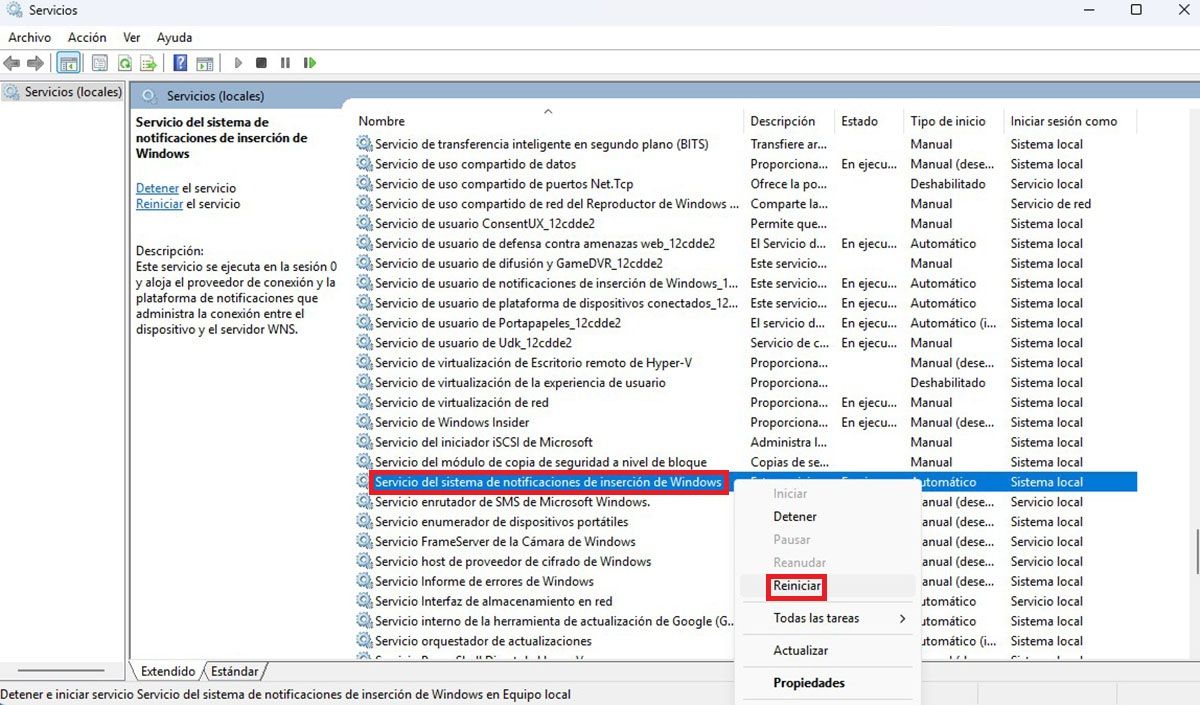
Task: Toggle the show/hide console tree toolbar icon
Action: click(x=69, y=63)
